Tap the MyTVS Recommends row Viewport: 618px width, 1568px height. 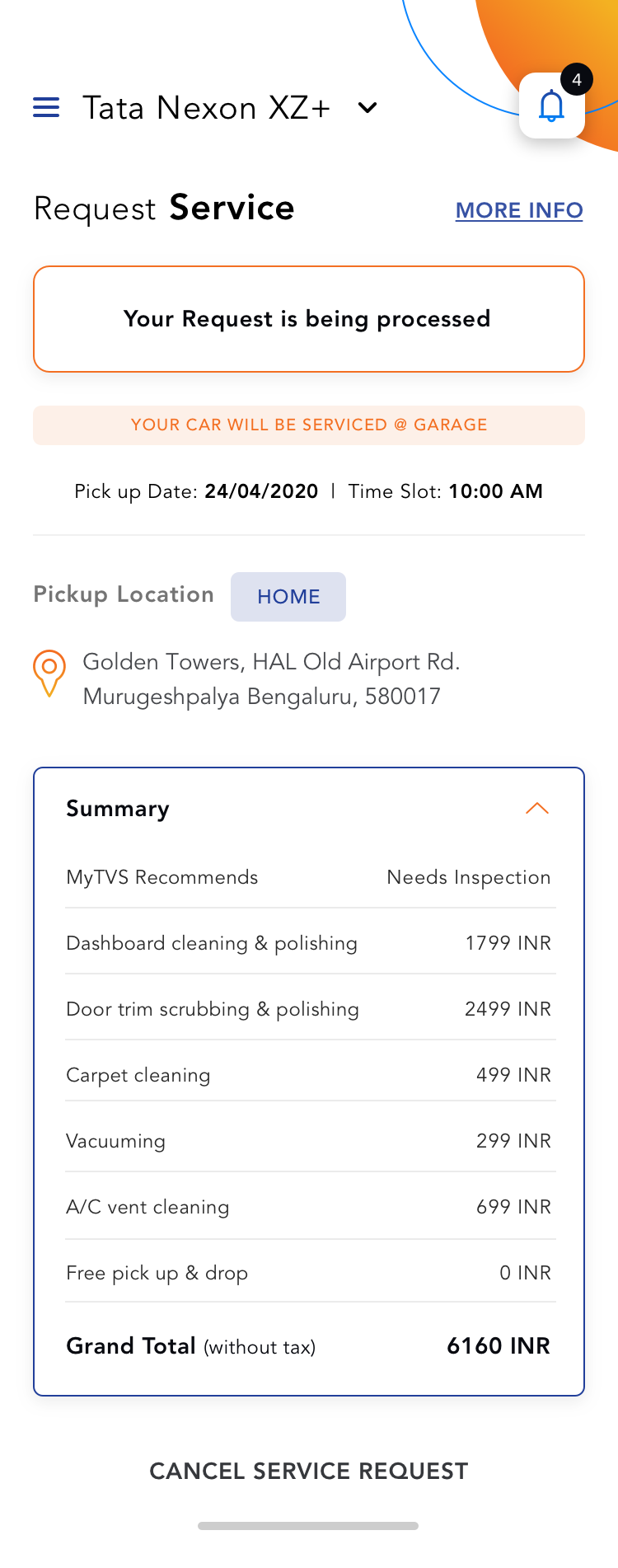[x=309, y=877]
